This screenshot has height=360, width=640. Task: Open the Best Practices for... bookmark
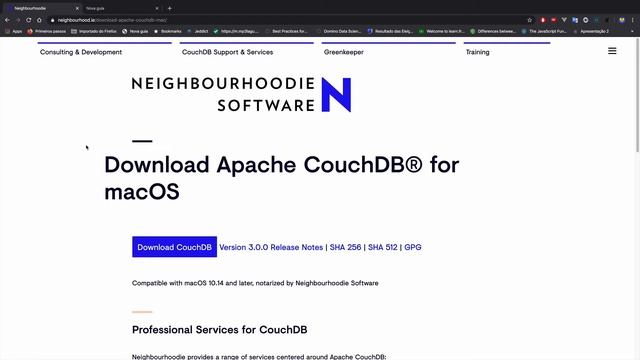tap(286, 31)
